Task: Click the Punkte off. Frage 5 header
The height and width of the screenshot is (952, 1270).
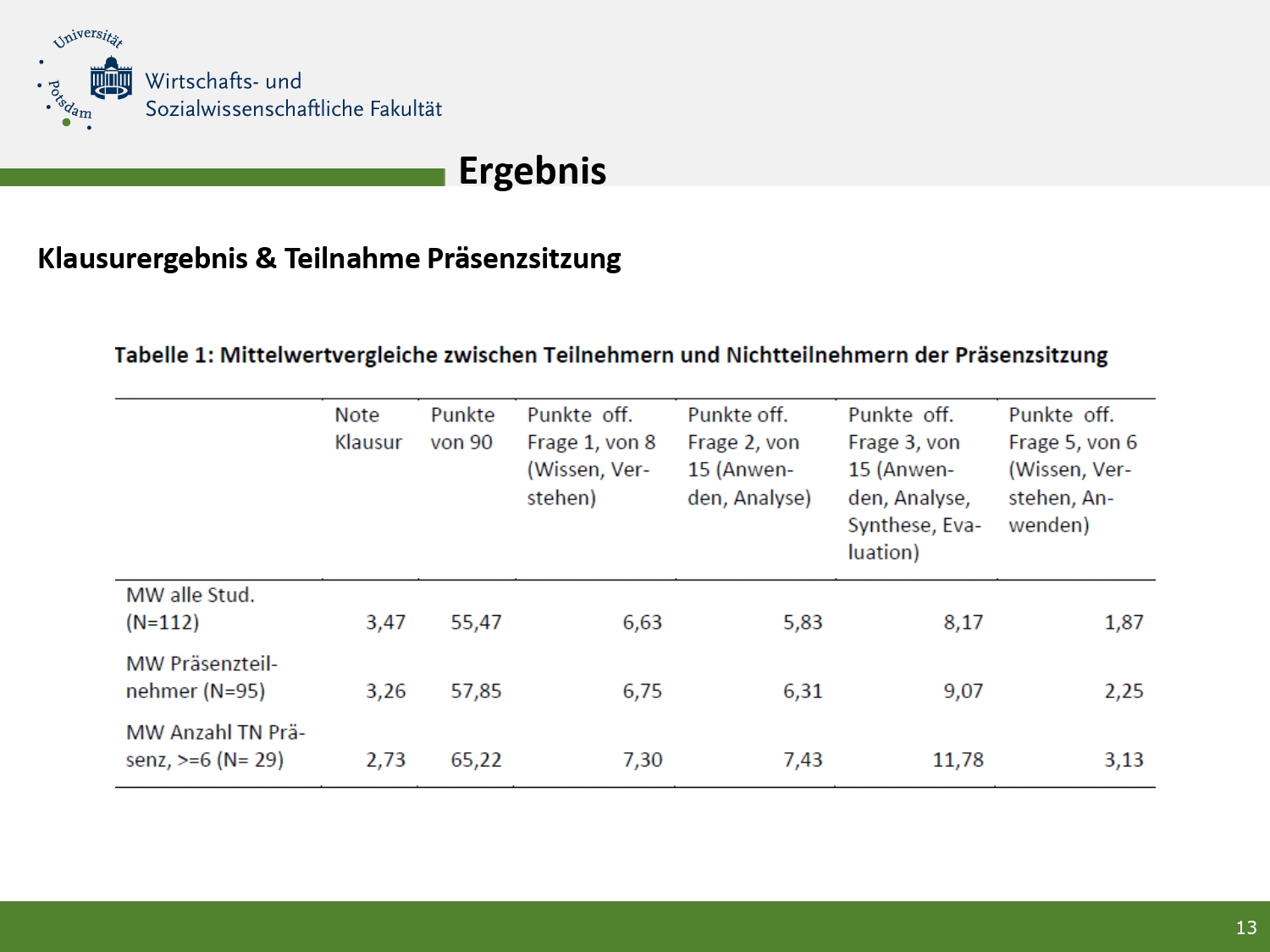Action: tap(1072, 469)
